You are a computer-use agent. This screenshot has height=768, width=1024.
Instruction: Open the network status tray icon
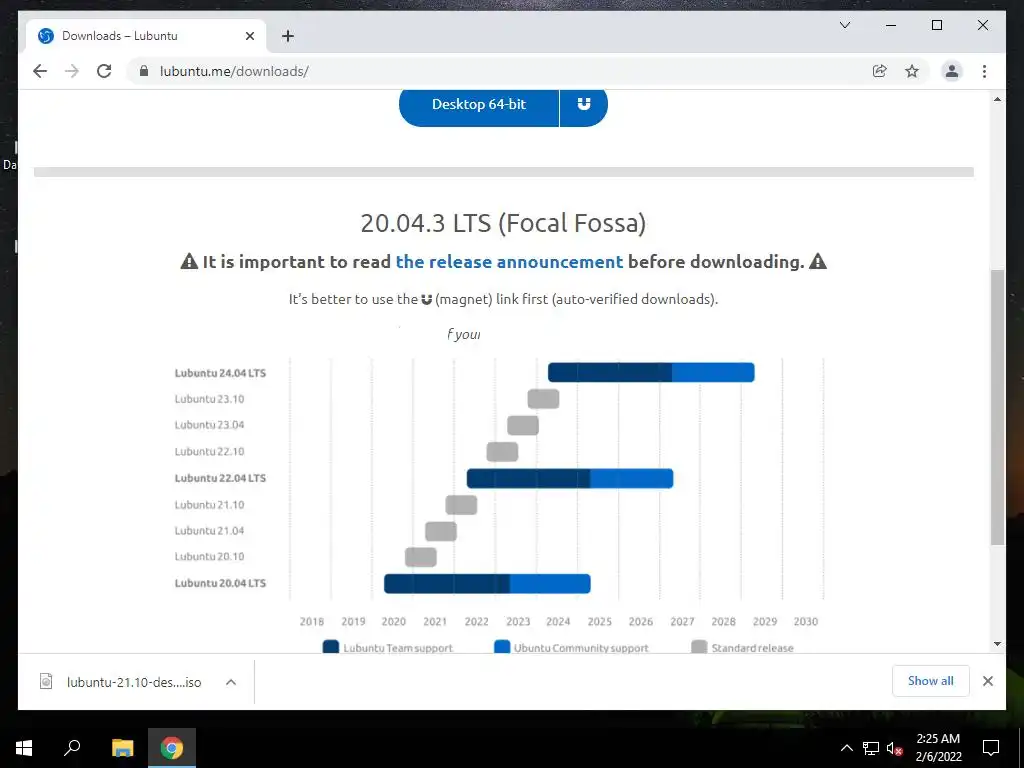click(x=871, y=748)
